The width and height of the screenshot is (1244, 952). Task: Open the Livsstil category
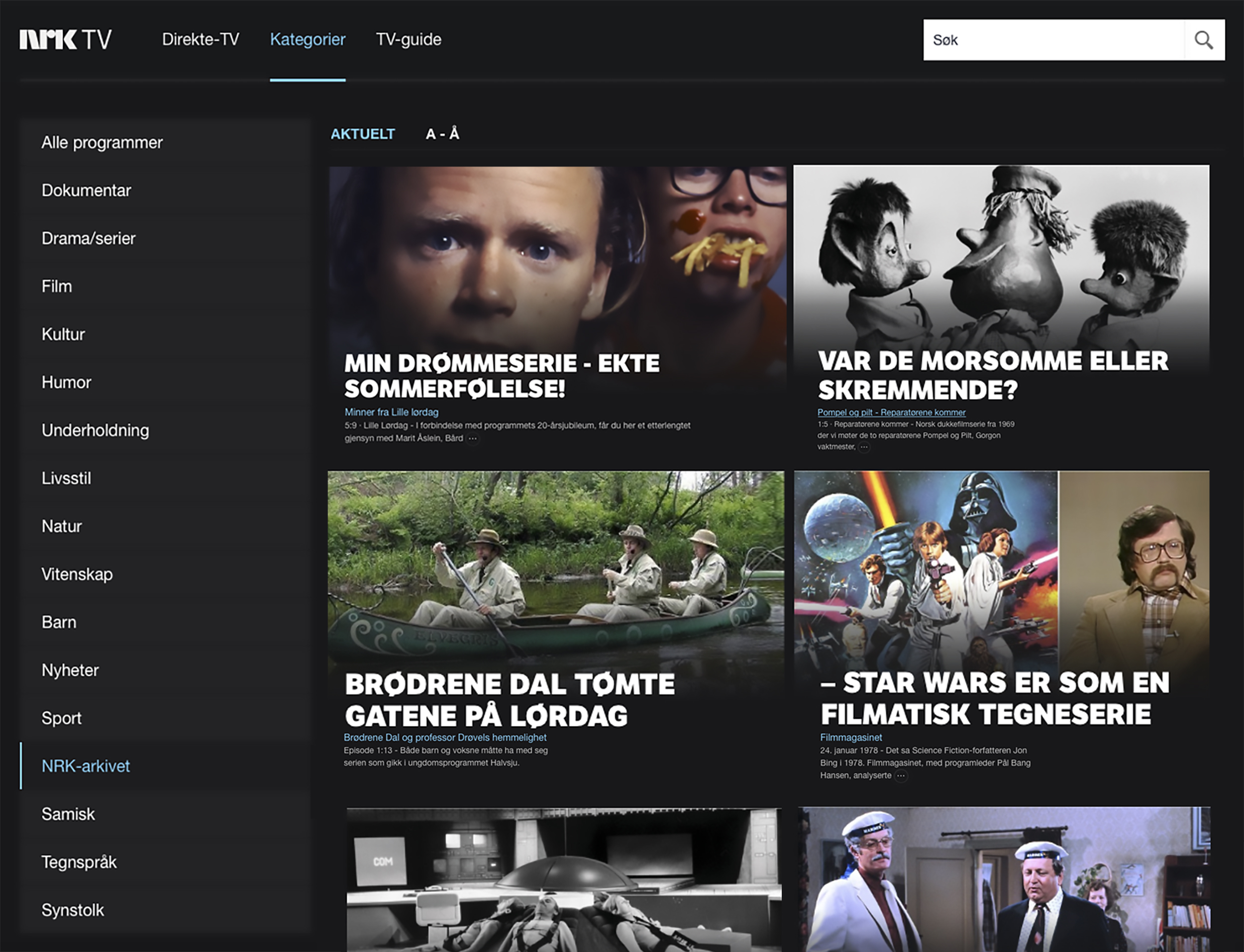tap(166, 478)
